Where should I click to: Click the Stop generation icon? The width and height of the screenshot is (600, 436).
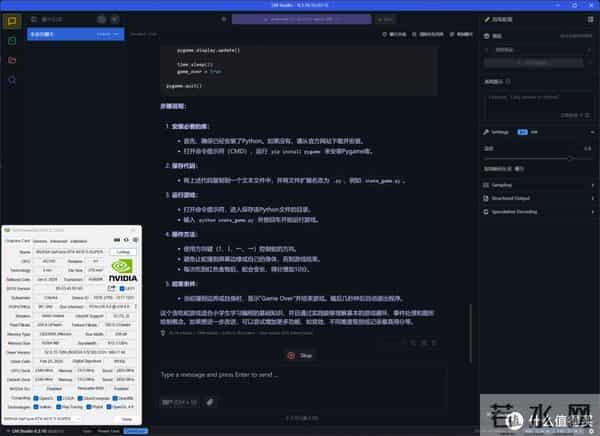point(291,356)
